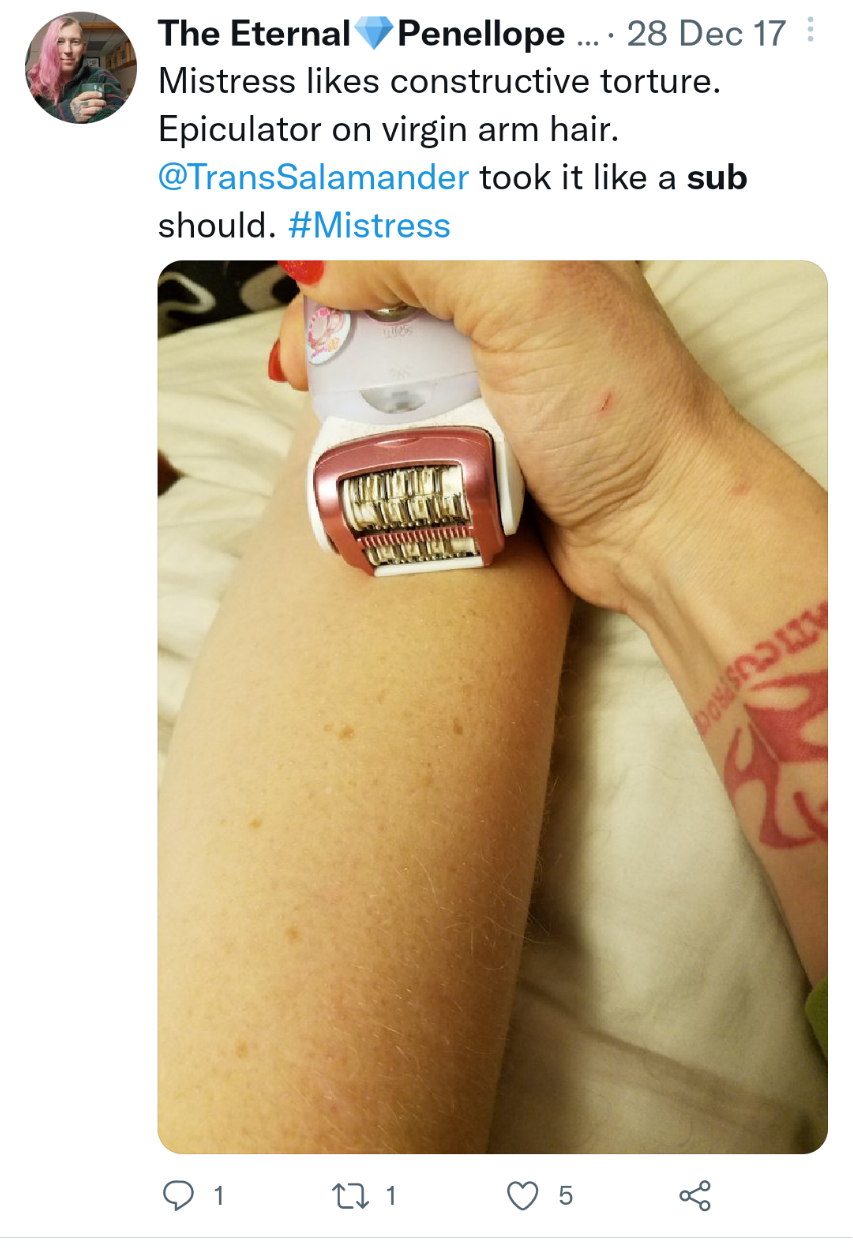The image size is (853, 1257).
Task: Click 'Mistress likes constructive torture' text line
Action: click(440, 82)
